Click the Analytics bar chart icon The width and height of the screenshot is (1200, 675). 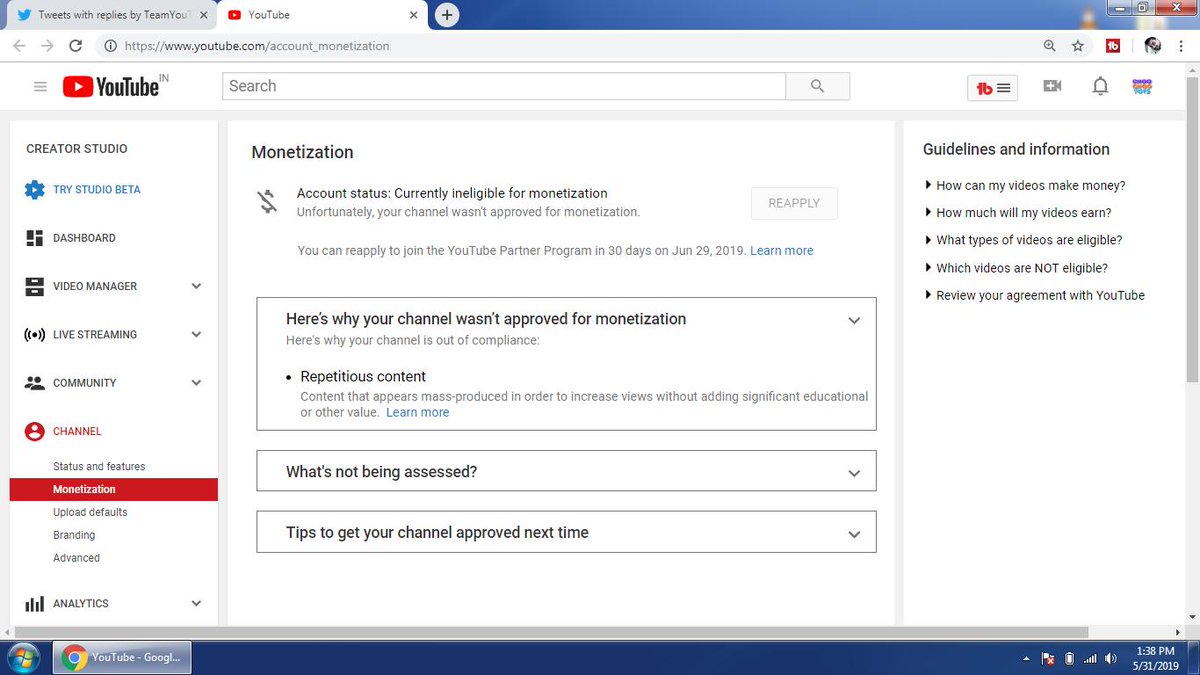coord(34,604)
